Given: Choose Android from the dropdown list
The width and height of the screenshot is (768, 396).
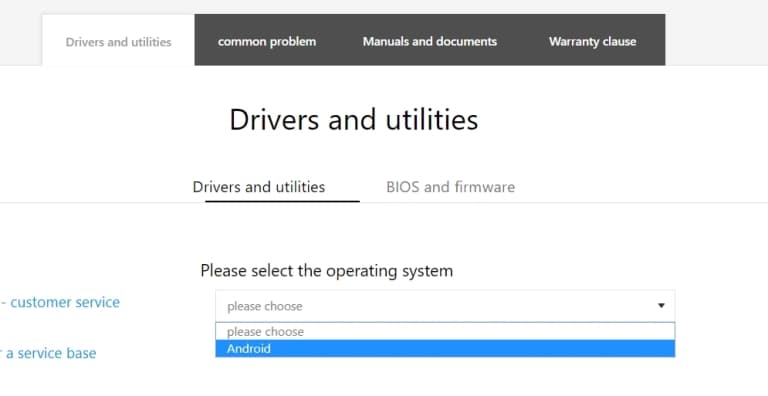Looking at the screenshot, I should tap(445, 348).
